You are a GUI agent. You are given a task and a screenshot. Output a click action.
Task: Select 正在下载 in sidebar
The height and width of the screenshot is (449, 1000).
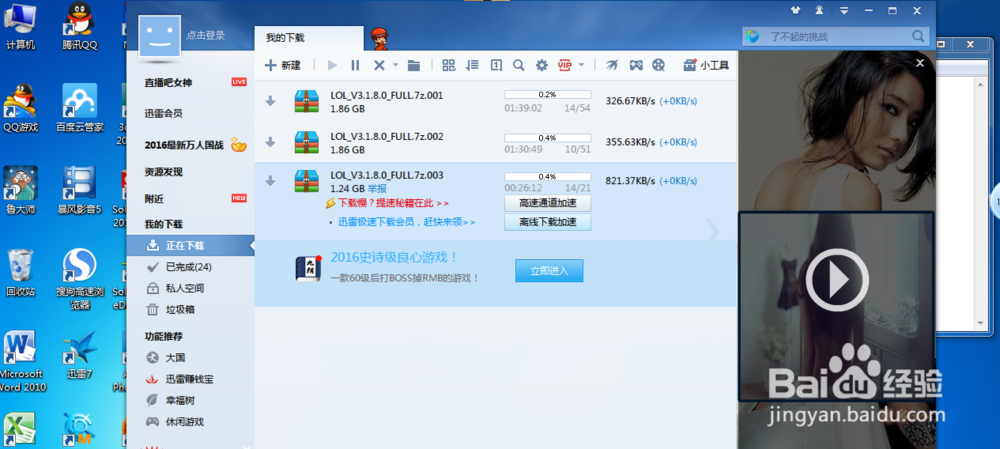pyautogui.click(x=190, y=246)
